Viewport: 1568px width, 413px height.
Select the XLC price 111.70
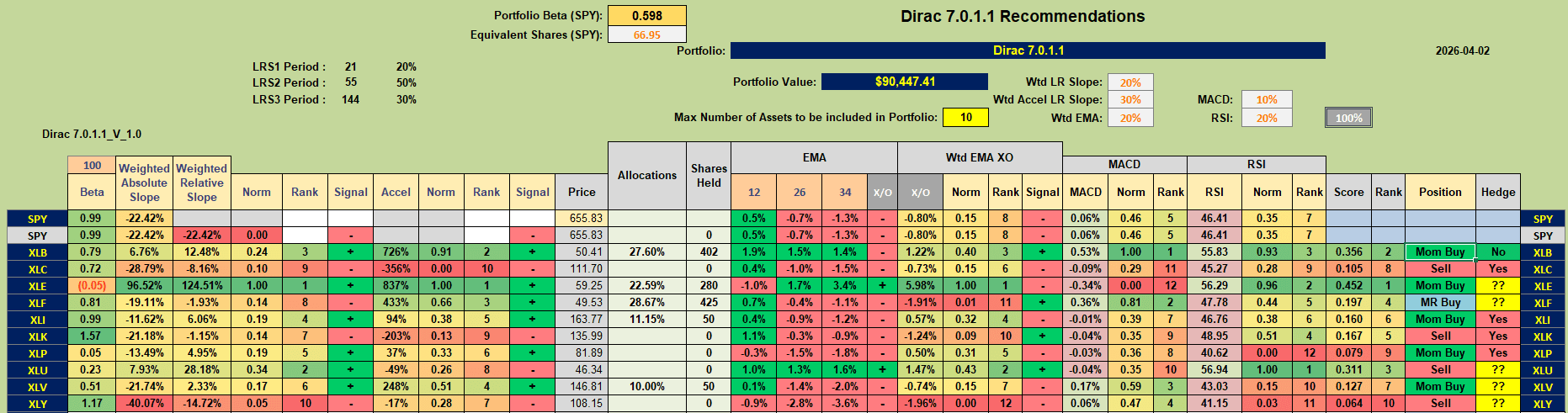582,268
